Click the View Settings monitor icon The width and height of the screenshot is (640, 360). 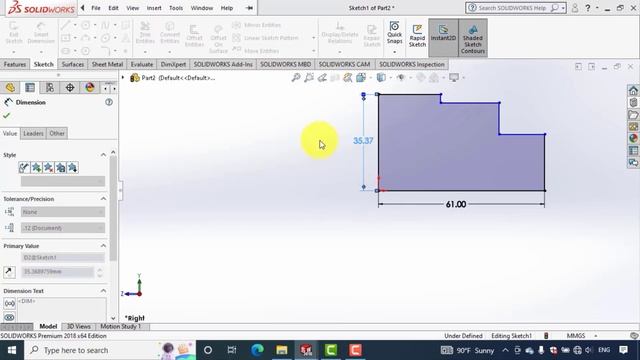point(454,77)
